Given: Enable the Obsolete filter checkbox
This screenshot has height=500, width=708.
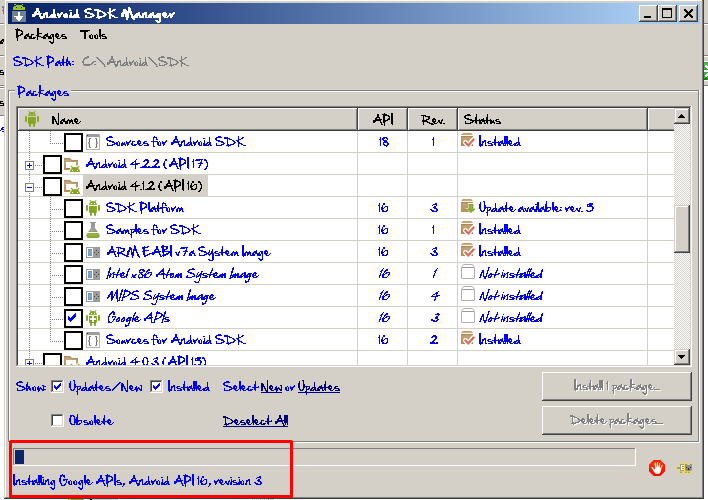Looking at the screenshot, I should [x=57, y=421].
